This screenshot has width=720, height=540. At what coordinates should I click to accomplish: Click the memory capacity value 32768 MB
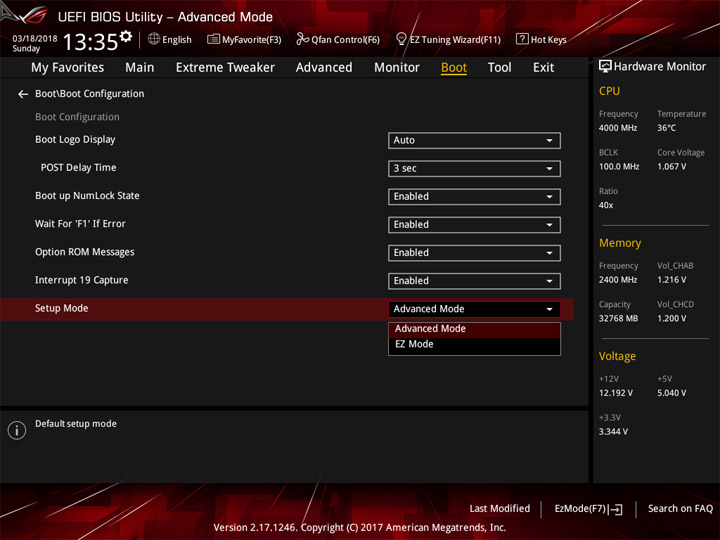pyautogui.click(x=618, y=319)
